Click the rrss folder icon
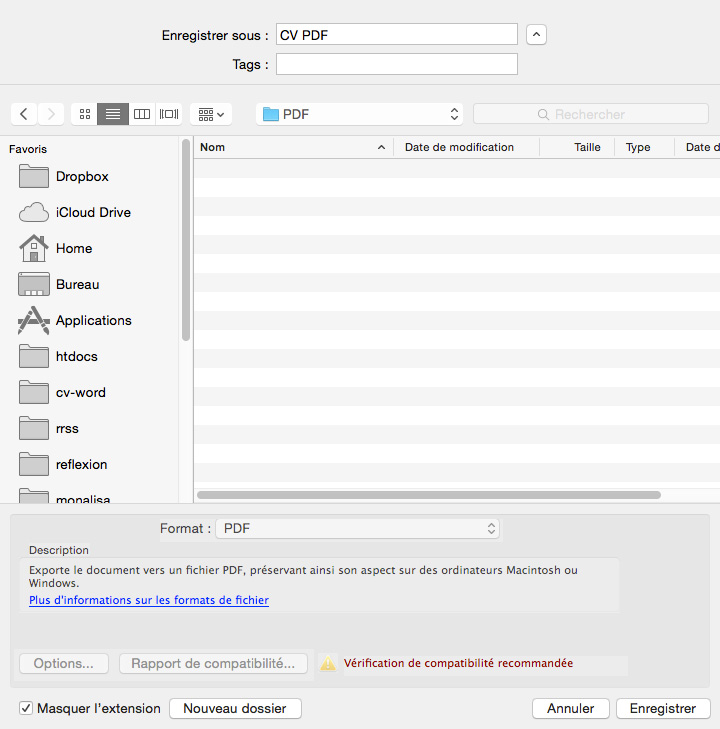This screenshot has height=729, width=720. pyautogui.click(x=33, y=428)
